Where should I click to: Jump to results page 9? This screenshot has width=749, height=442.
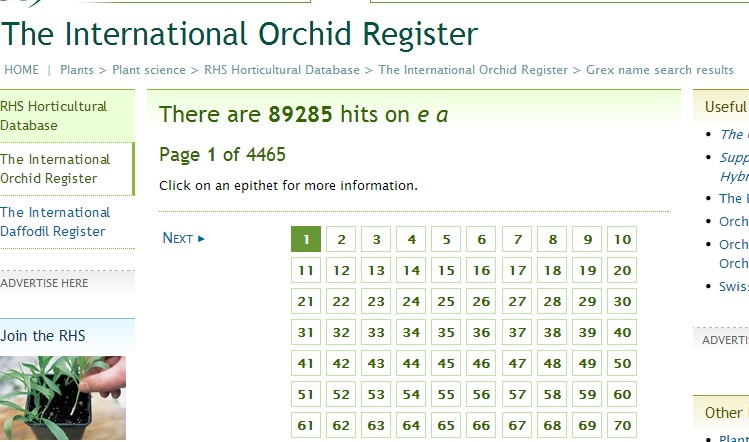click(588, 239)
